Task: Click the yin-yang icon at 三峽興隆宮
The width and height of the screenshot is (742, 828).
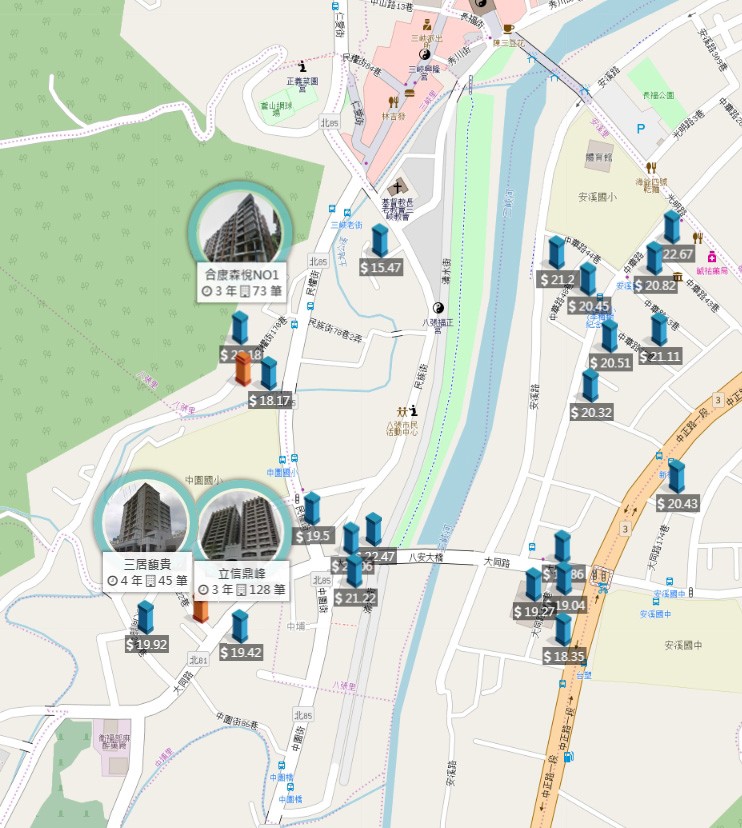Action: 424,54
